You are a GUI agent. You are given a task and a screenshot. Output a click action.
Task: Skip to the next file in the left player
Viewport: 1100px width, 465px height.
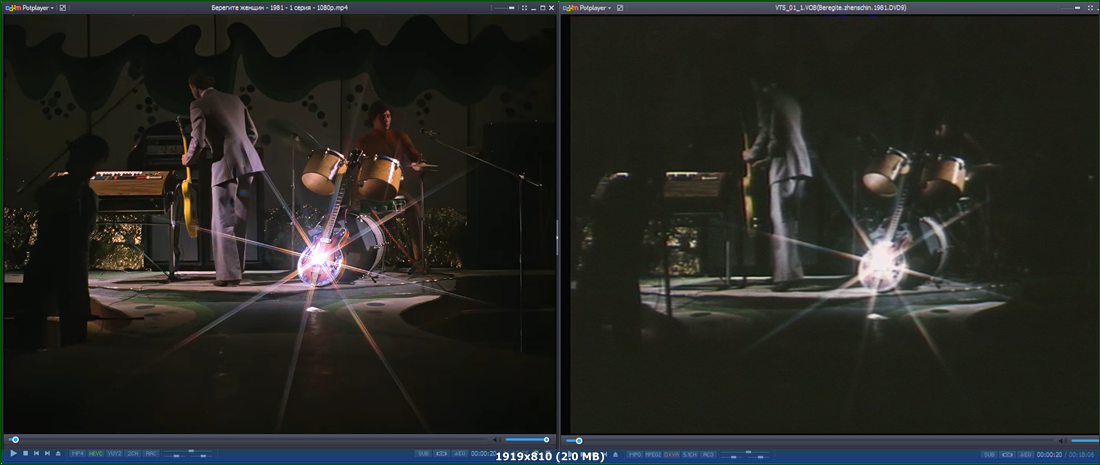pyautogui.click(x=47, y=454)
